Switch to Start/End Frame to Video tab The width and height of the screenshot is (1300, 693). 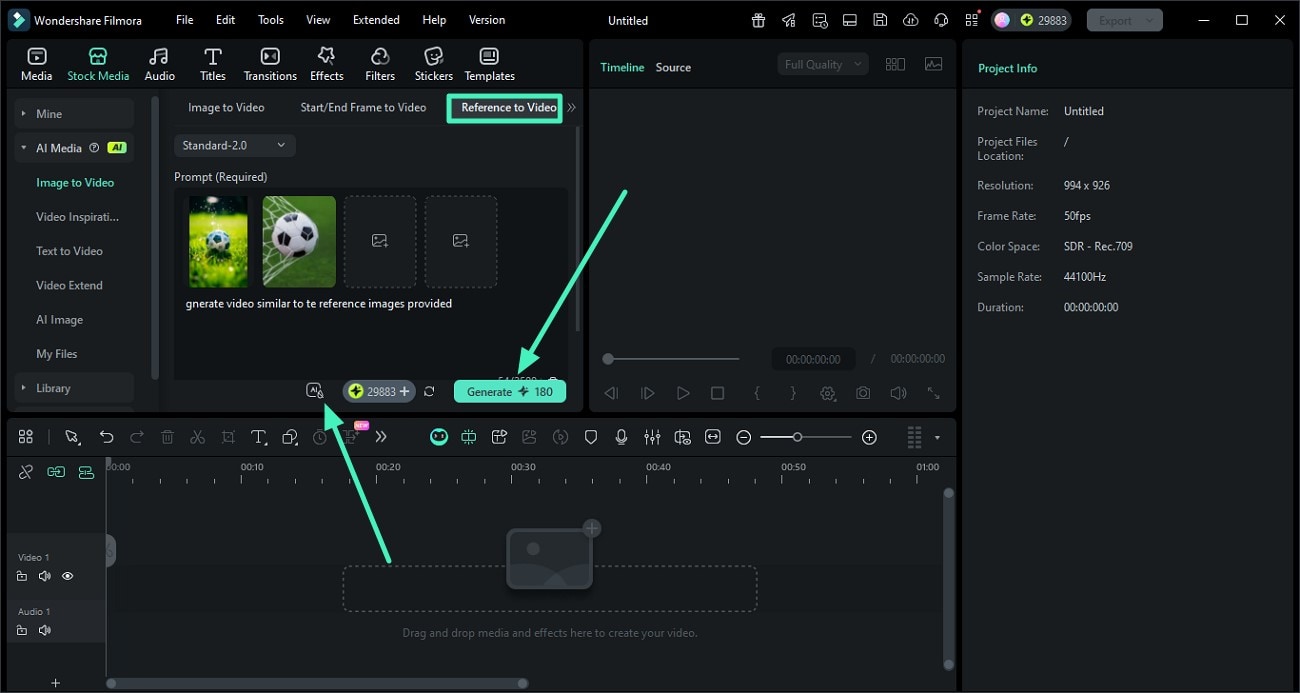(x=363, y=107)
